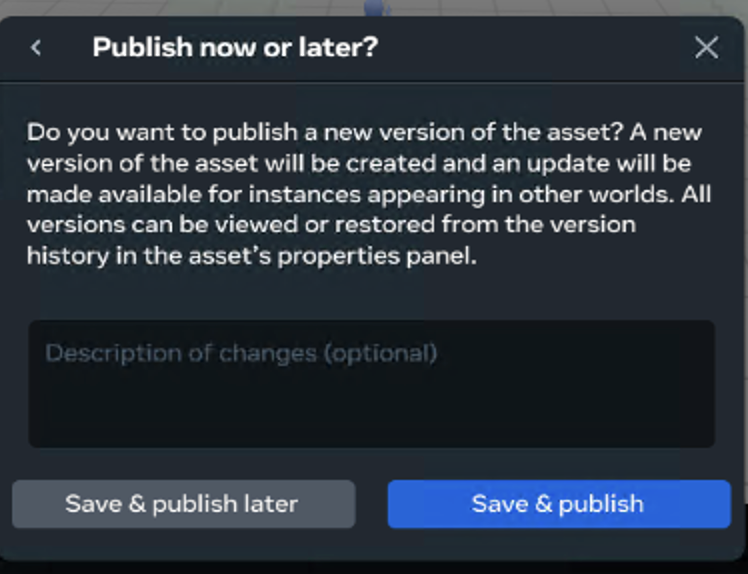The width and height of the screenshot is (748, 574).
Task: Choose to save and publish later
Action: 183,504
